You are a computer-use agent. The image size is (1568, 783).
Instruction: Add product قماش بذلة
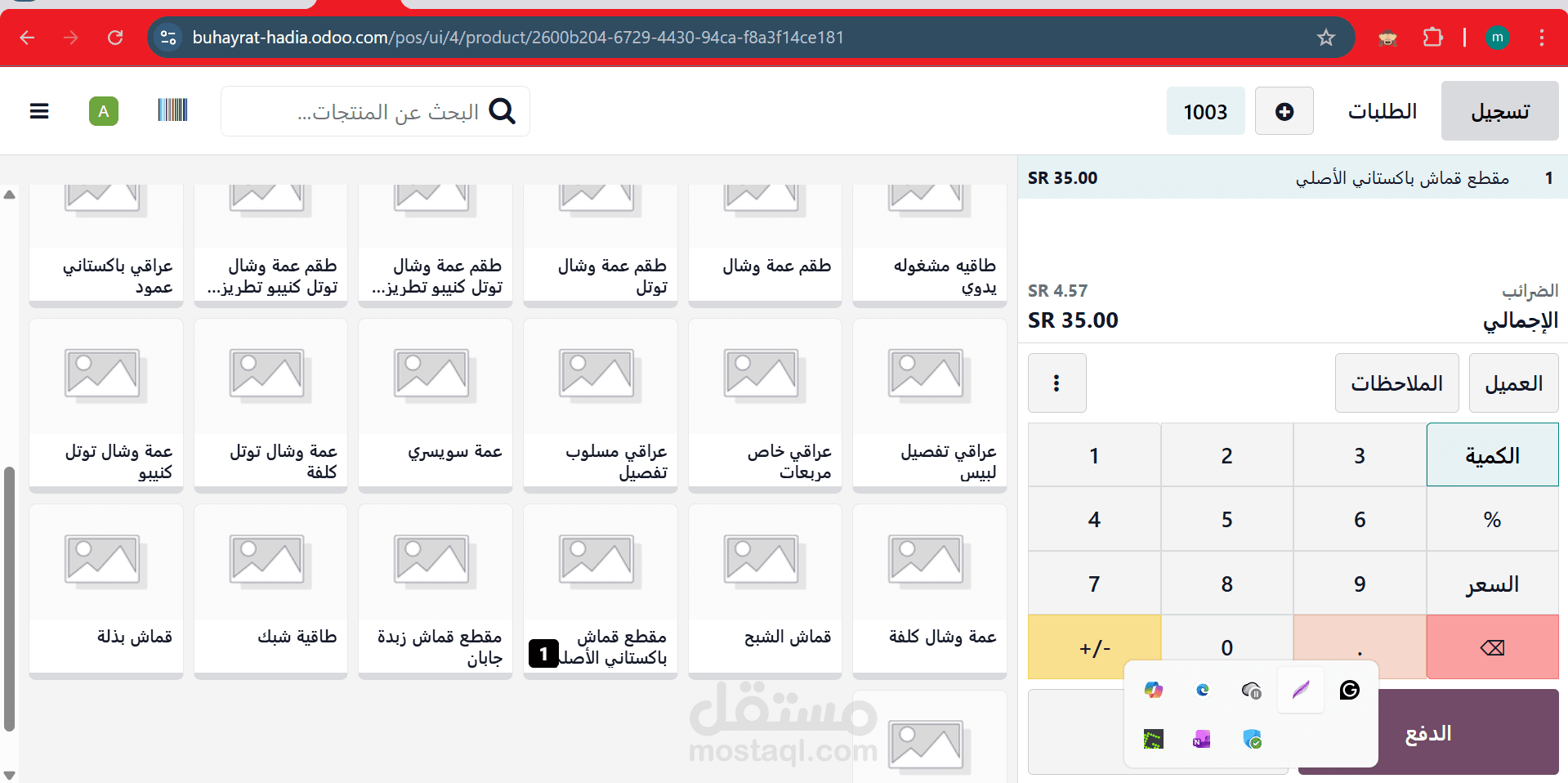point(106,591)
